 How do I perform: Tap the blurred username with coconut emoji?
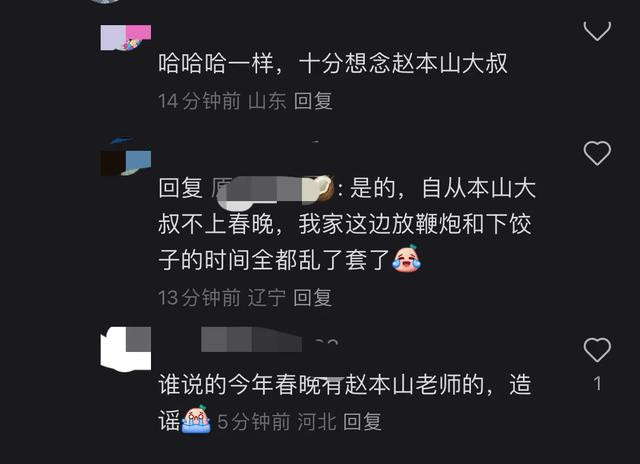pos(273,189)
